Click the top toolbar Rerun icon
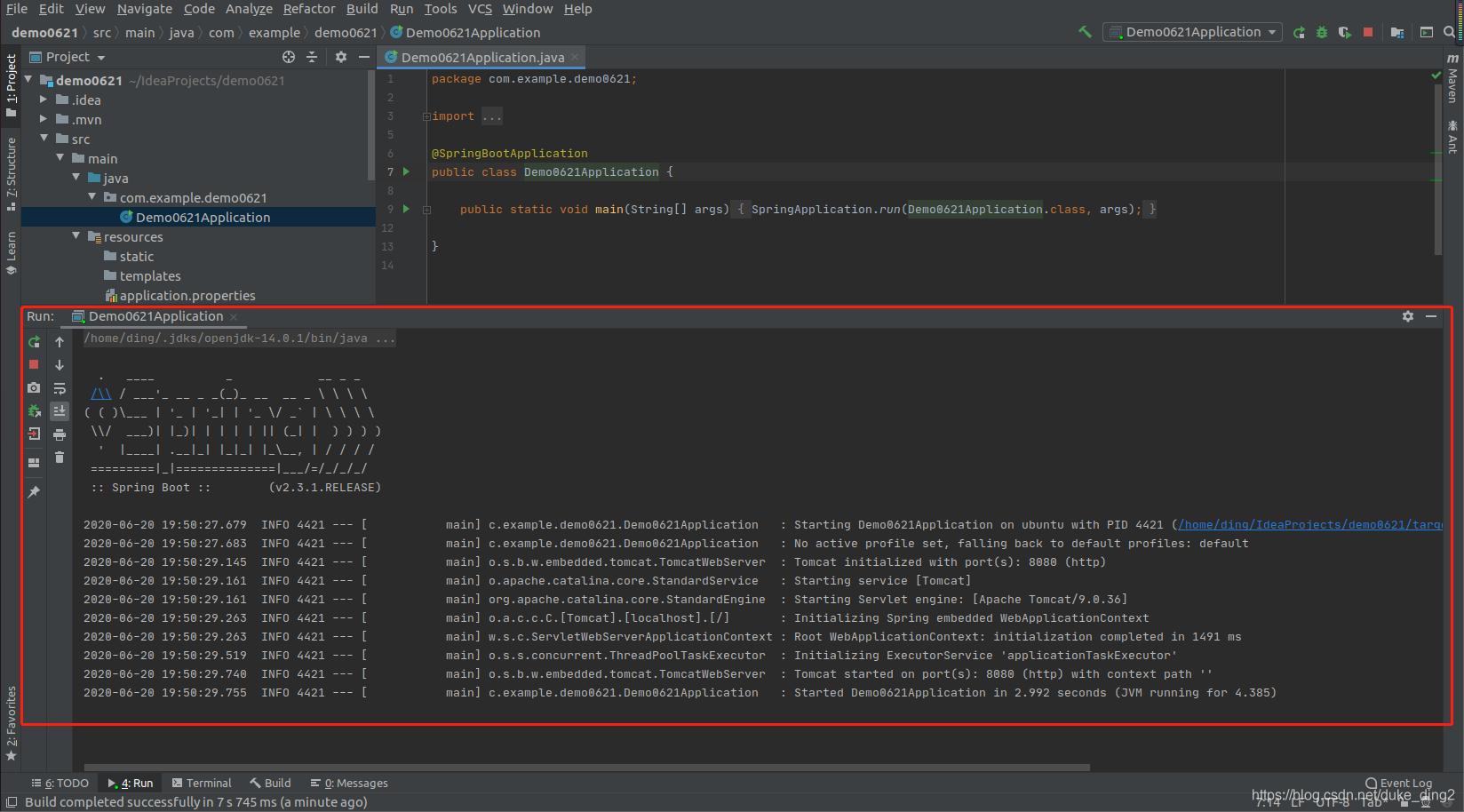 [x=1299, y=32]
